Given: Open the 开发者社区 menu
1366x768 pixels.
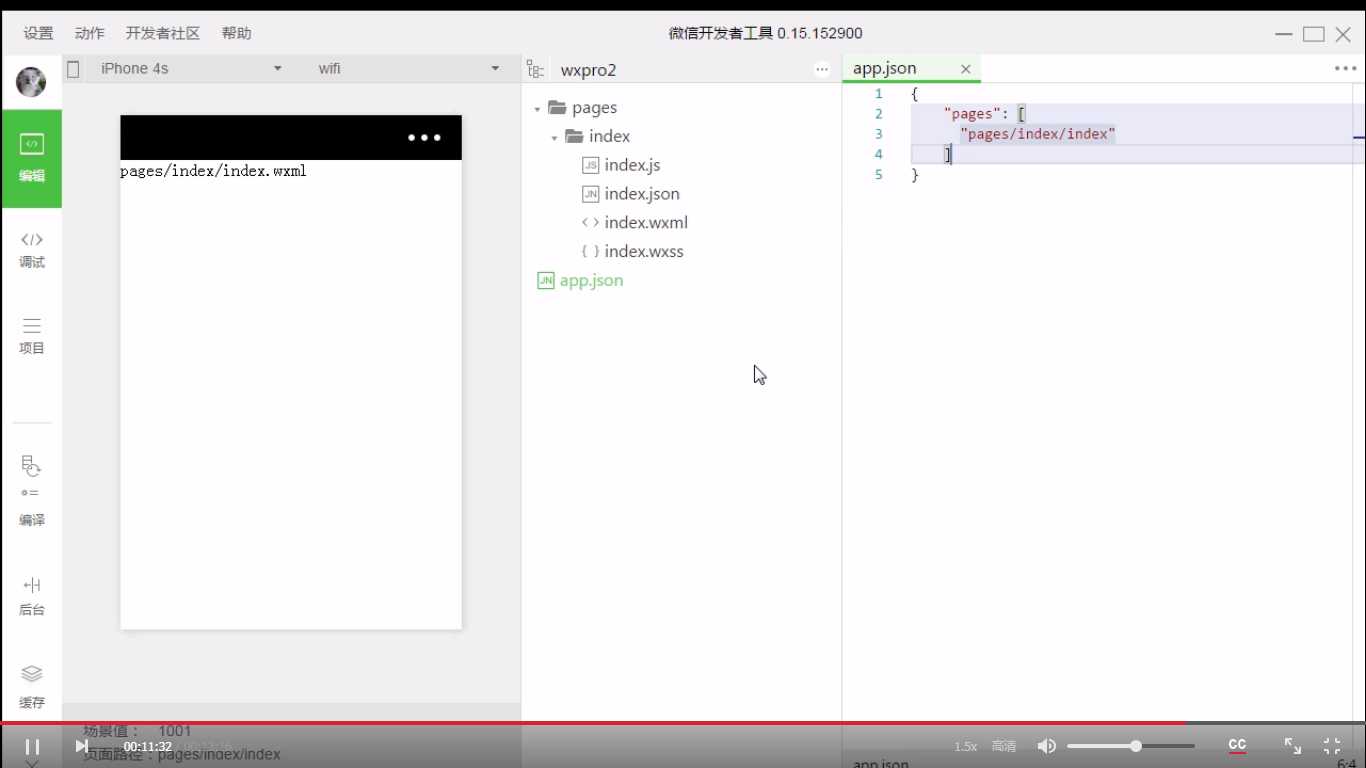Looking at the screenshot, I should (162, 33).
